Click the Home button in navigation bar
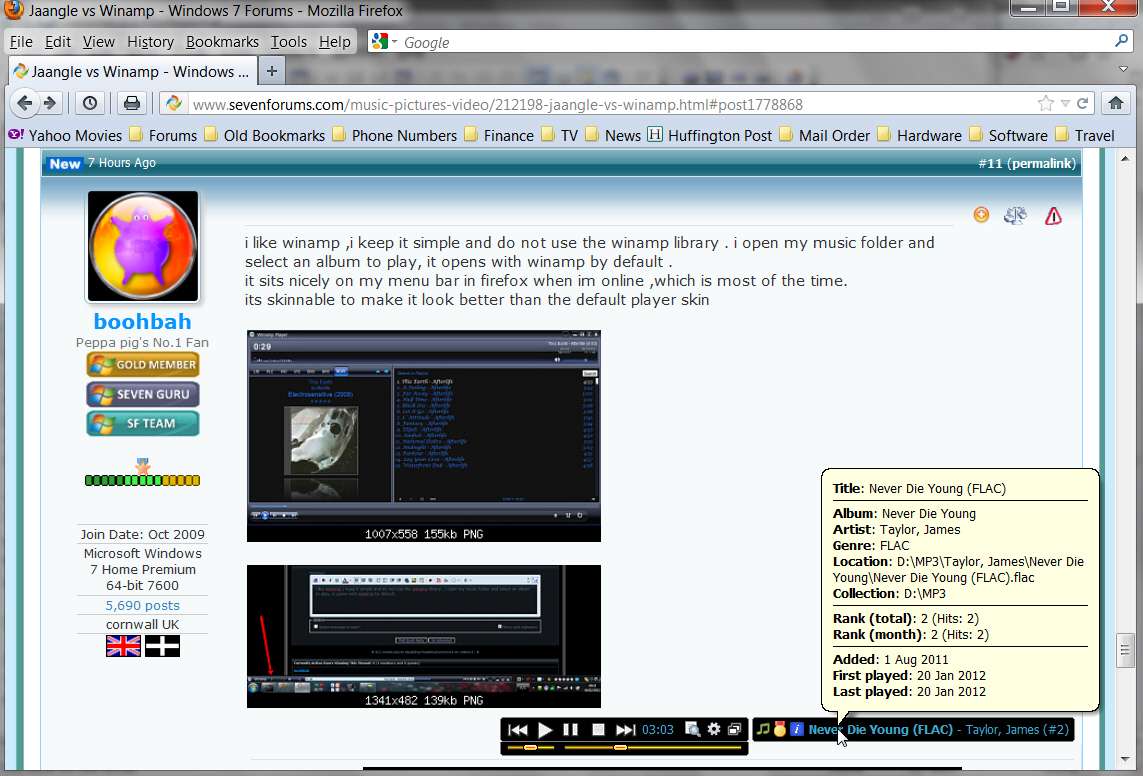The height and width of the screenshot is (776, 1143). click(1115, 103)
